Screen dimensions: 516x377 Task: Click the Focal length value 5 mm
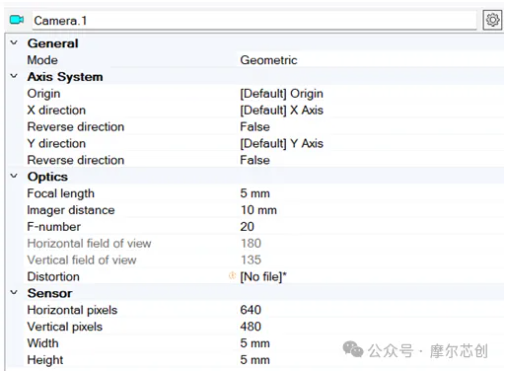click(x=255, y=193)
